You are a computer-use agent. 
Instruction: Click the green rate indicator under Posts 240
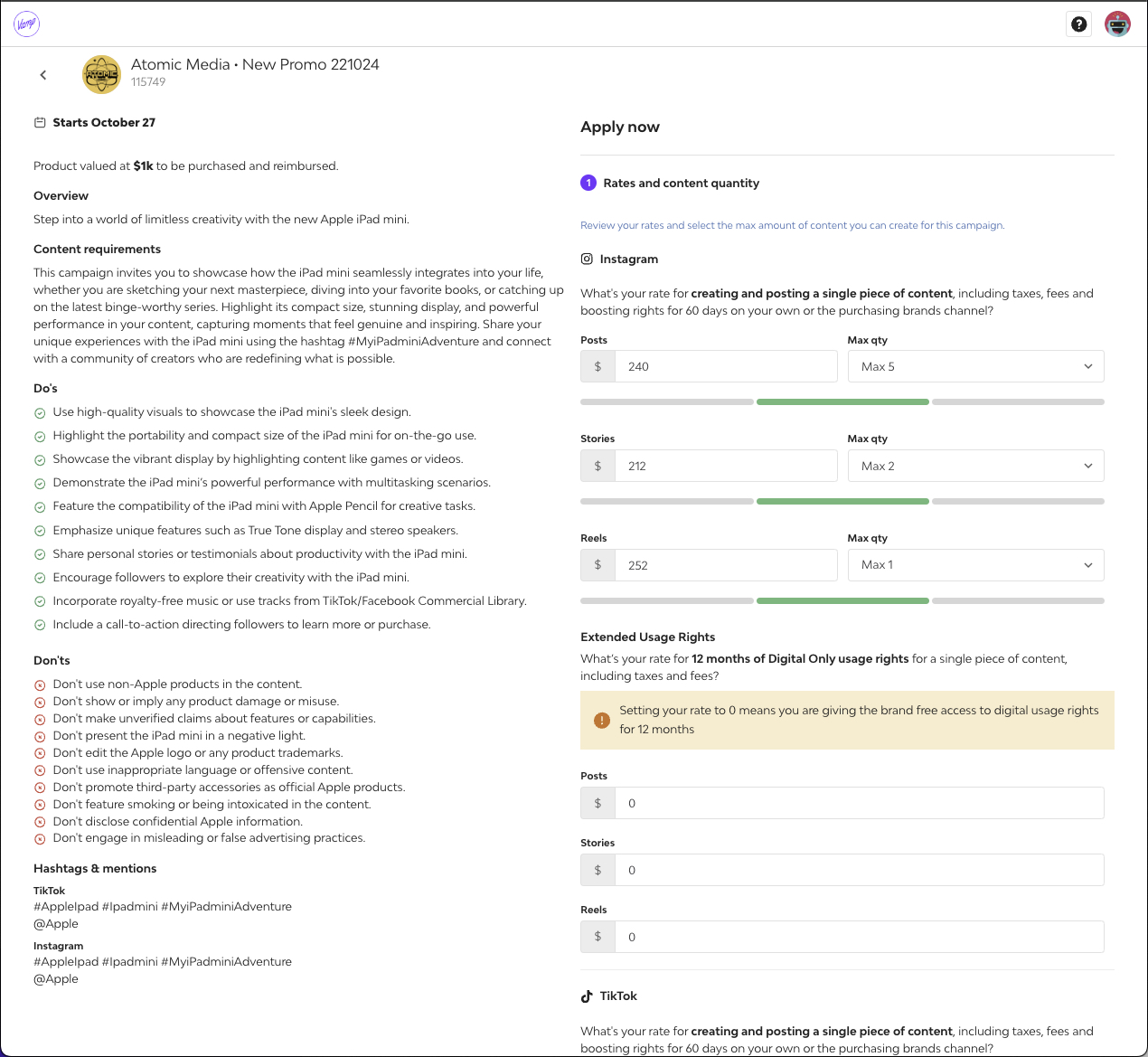[x=842, y=402]
